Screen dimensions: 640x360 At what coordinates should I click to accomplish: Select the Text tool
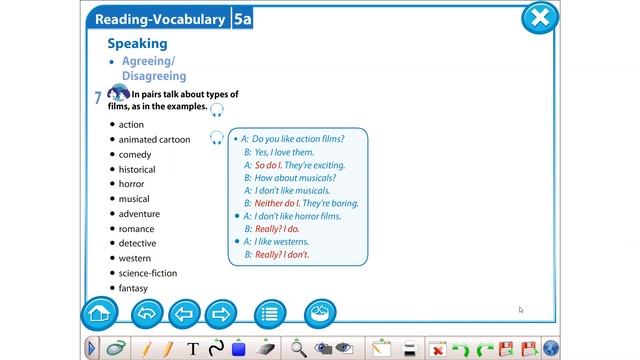193,349
